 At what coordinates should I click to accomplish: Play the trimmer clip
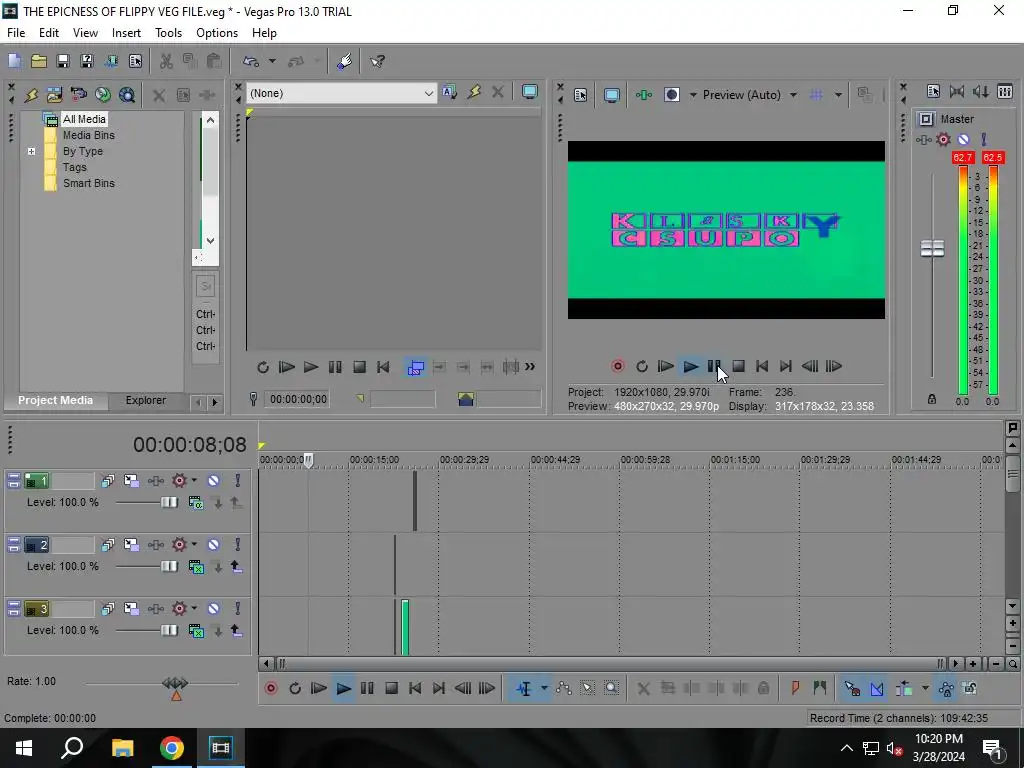(x=311, y=367)
